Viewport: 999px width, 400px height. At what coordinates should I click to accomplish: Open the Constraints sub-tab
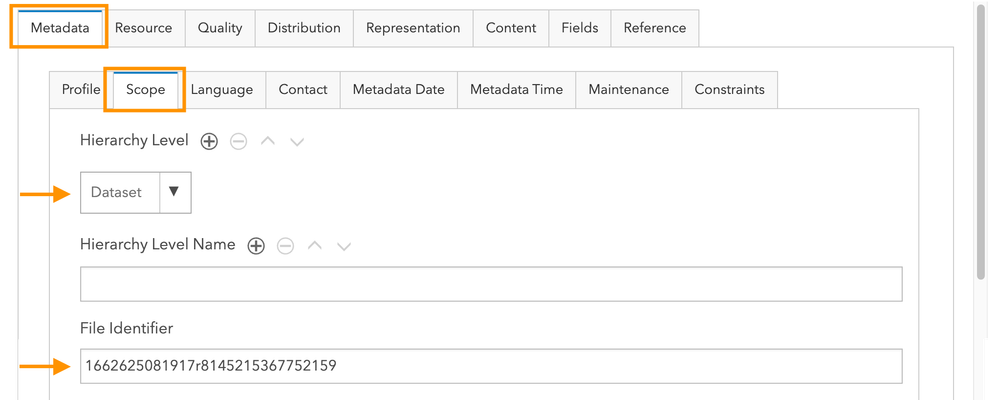730,89
